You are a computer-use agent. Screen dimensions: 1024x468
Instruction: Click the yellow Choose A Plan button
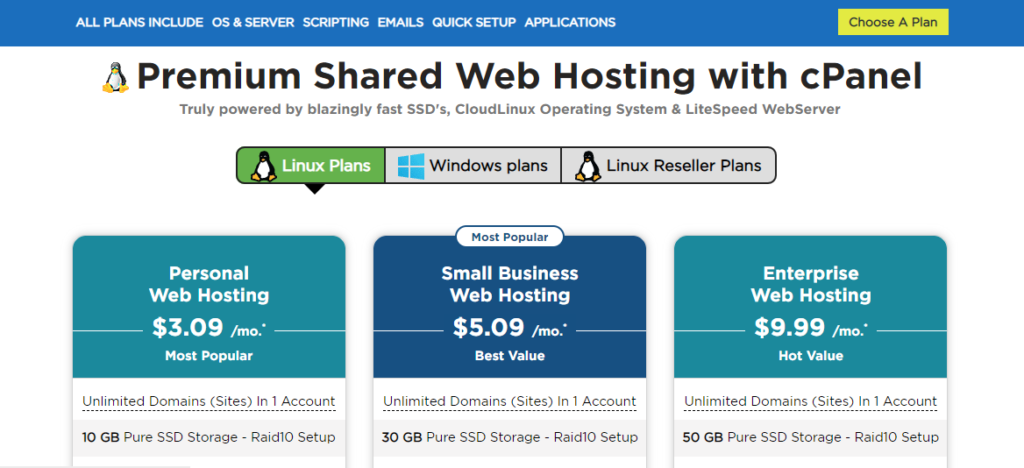(x=893, y=22)
